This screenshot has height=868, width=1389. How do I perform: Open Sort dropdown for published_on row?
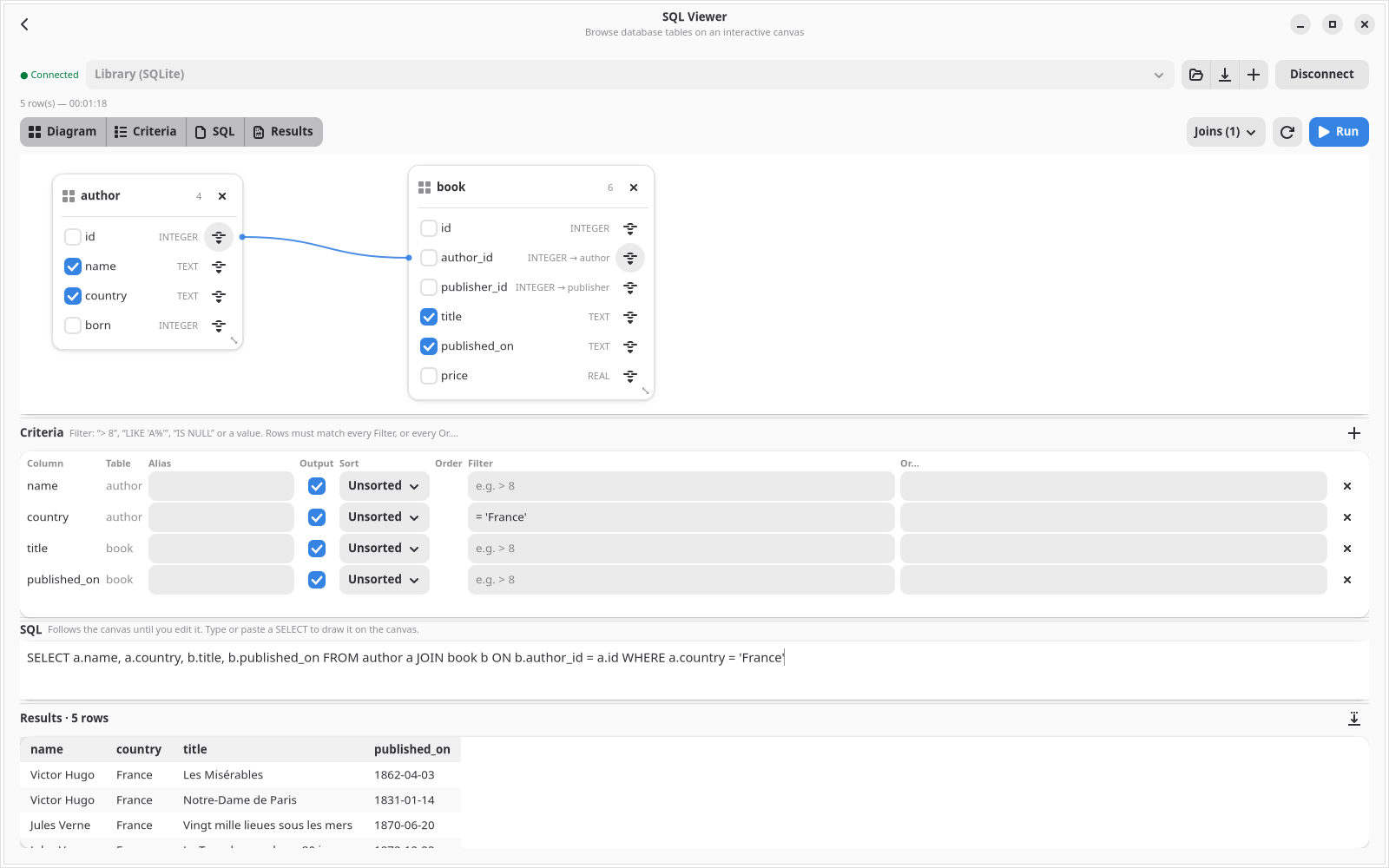(384, 580)
